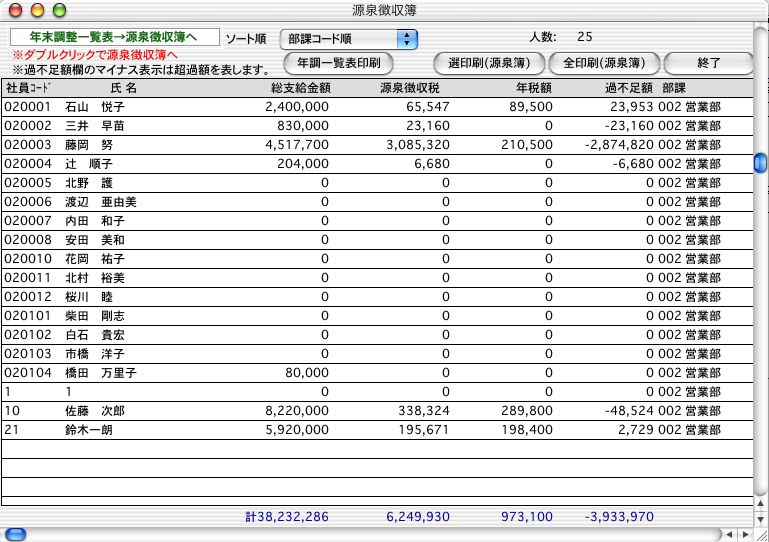Click the amount 80,000
Image resolution: width=769 pixels, height=542 pixels.
pos(307,373)
